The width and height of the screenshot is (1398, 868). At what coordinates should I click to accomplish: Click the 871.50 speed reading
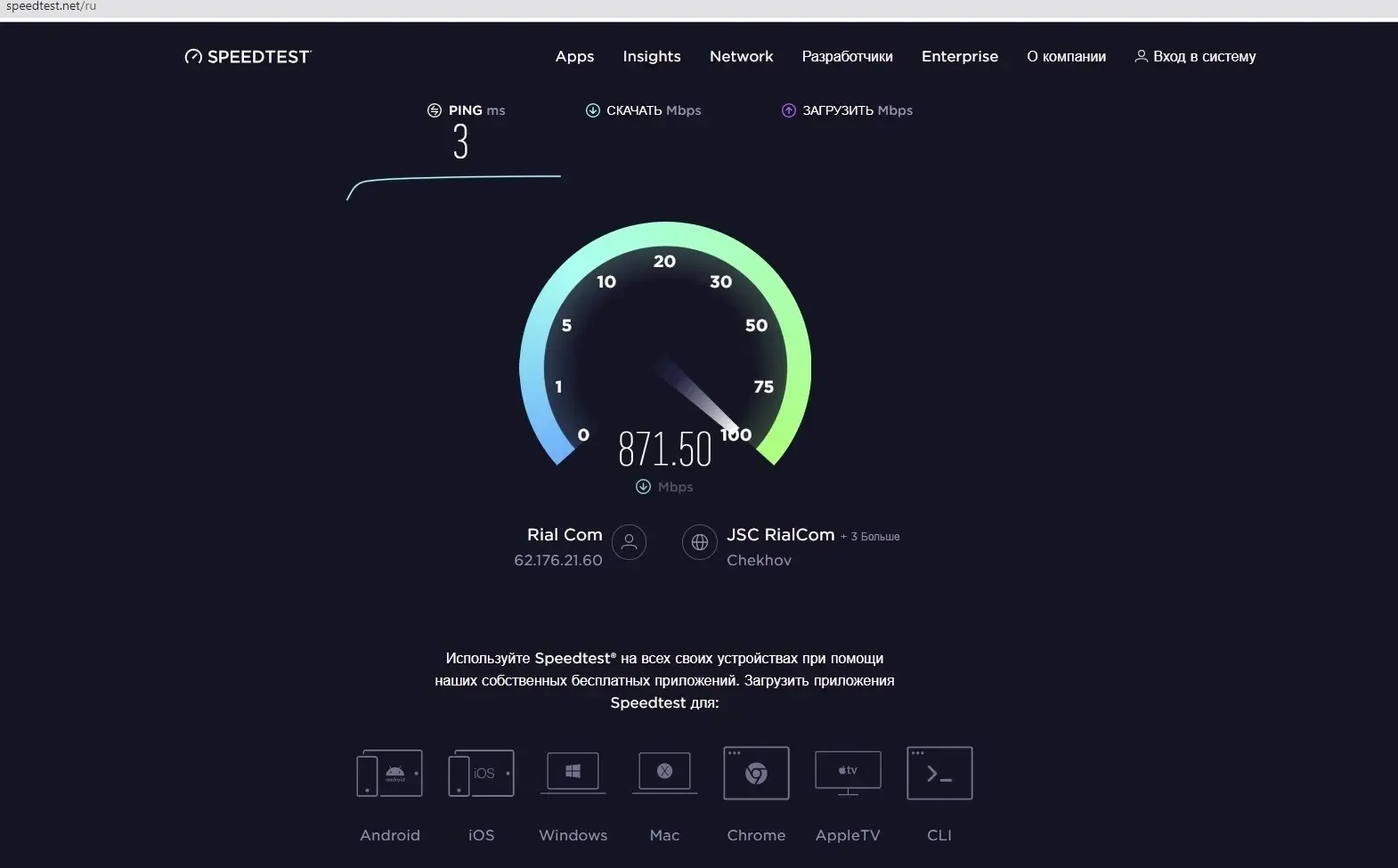(665, 449)
